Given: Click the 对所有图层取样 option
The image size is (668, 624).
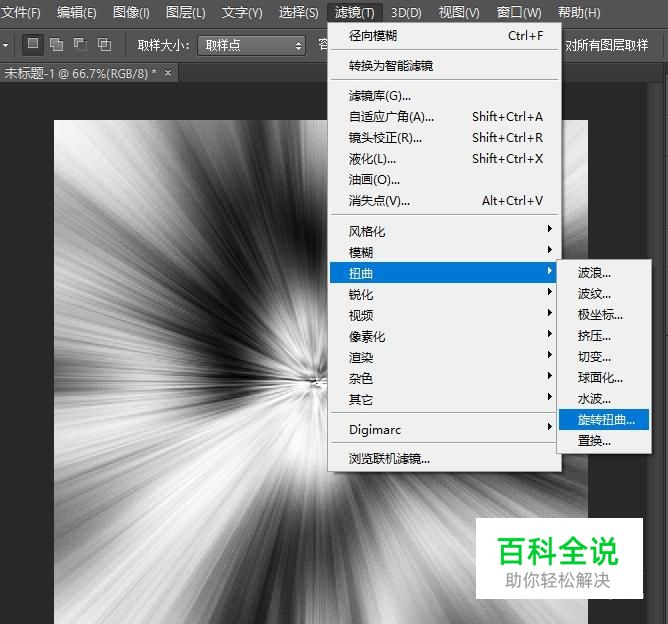Looking at the screenshot, I should pyautogui.click(x=607, y=45).
